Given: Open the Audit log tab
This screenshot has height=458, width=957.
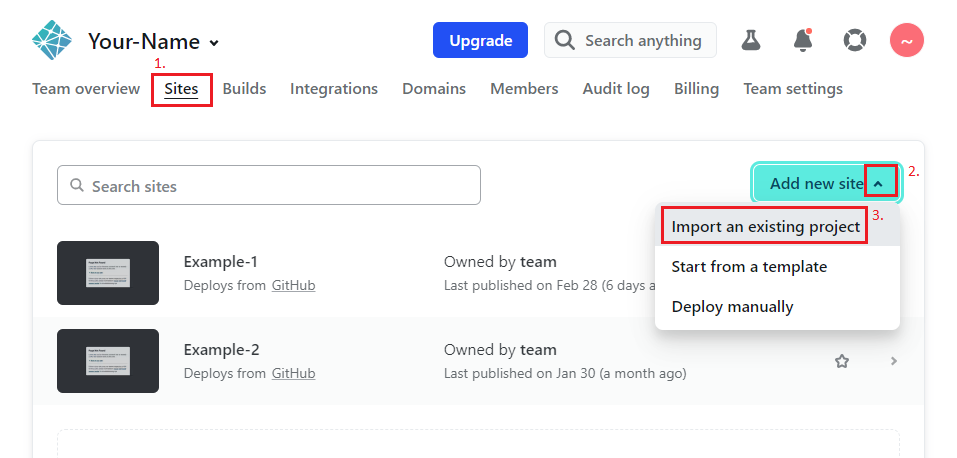Looking at the screenshot, I should coord(616,89).
